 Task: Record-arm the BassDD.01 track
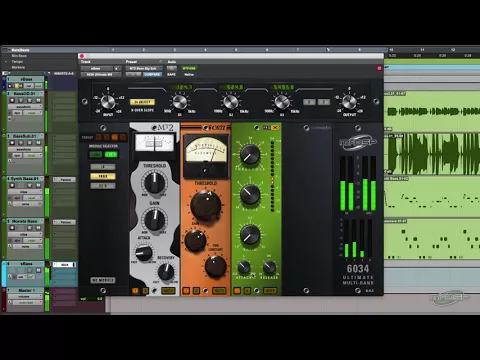[x=12, y=100]
